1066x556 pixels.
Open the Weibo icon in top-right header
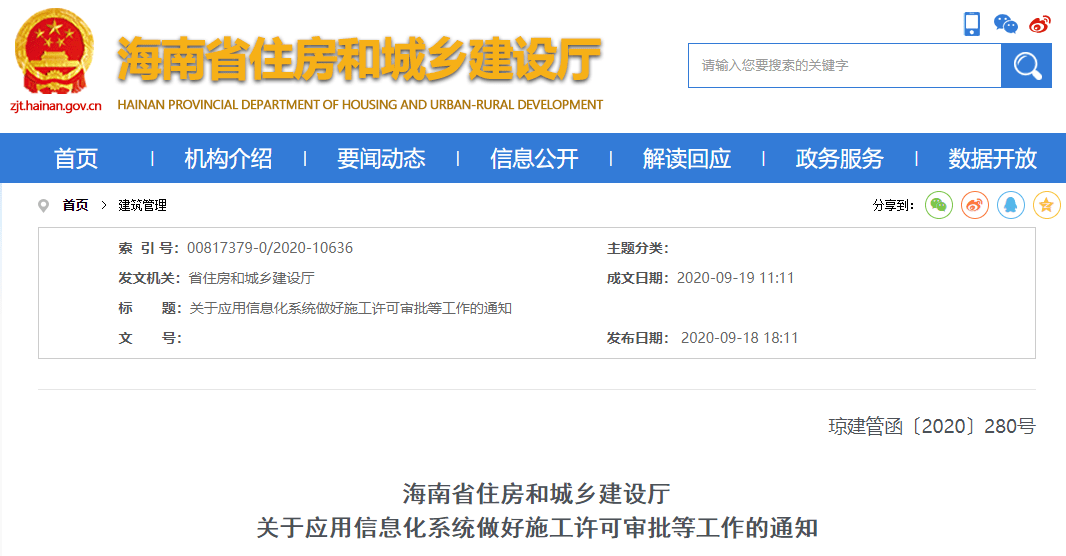pos(1040,24)
